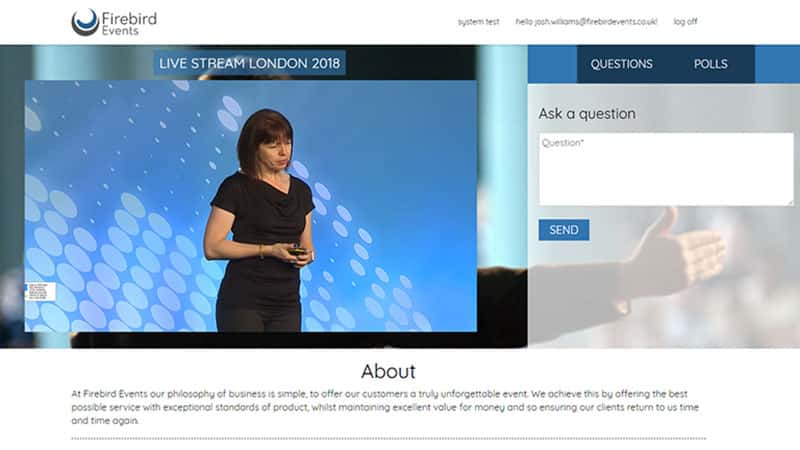Click the blue bar right of Polls tab
Viewport: 800px width, 450px height.
coord(777,64)
